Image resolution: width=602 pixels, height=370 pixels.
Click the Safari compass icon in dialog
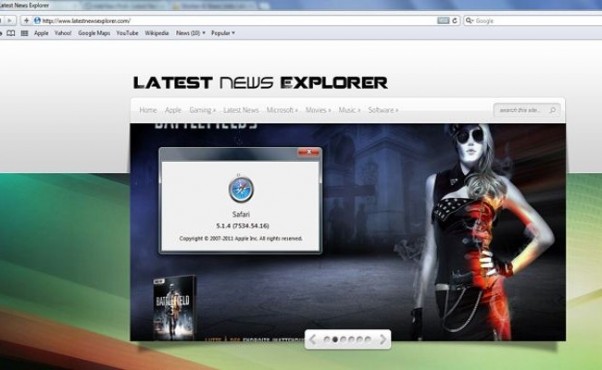tap(241, 189)
